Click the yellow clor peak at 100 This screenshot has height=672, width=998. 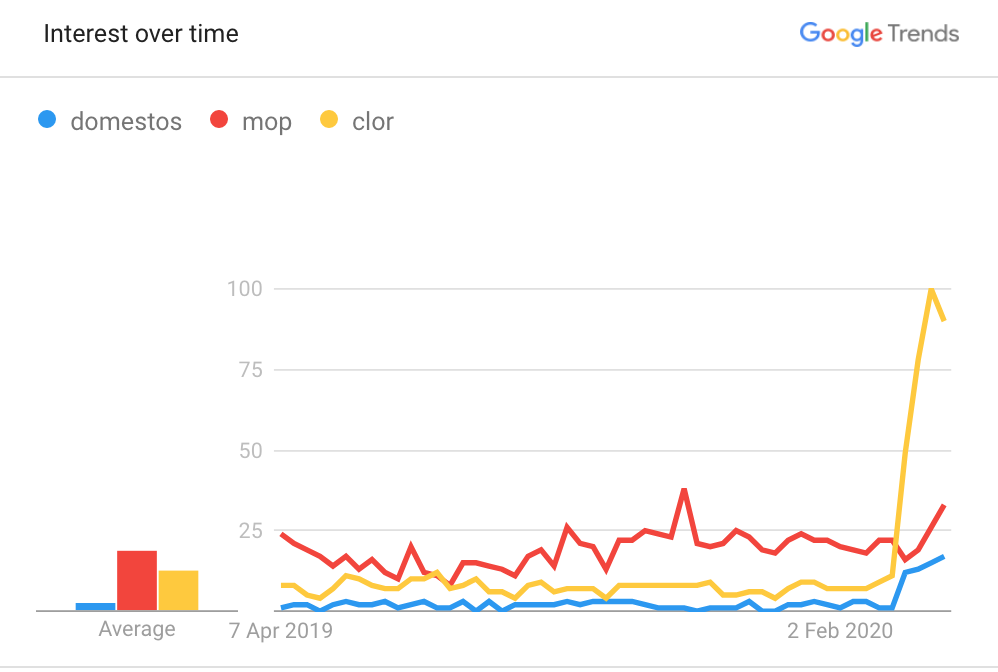click(x=931, y=290)
